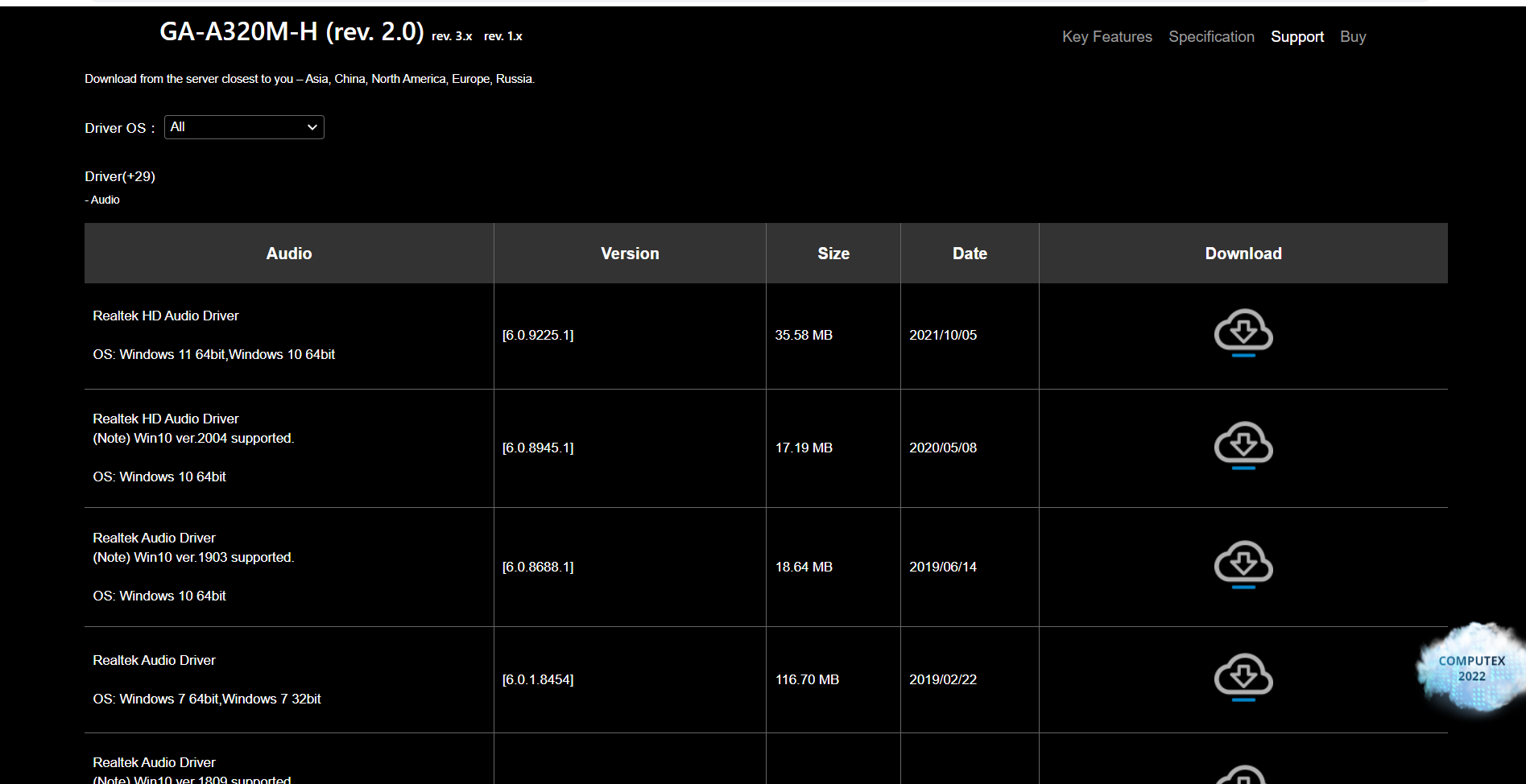Click the Win10 ver.2004 supported note
This screenshot has height=784, width=1526.
click(193, 438)
